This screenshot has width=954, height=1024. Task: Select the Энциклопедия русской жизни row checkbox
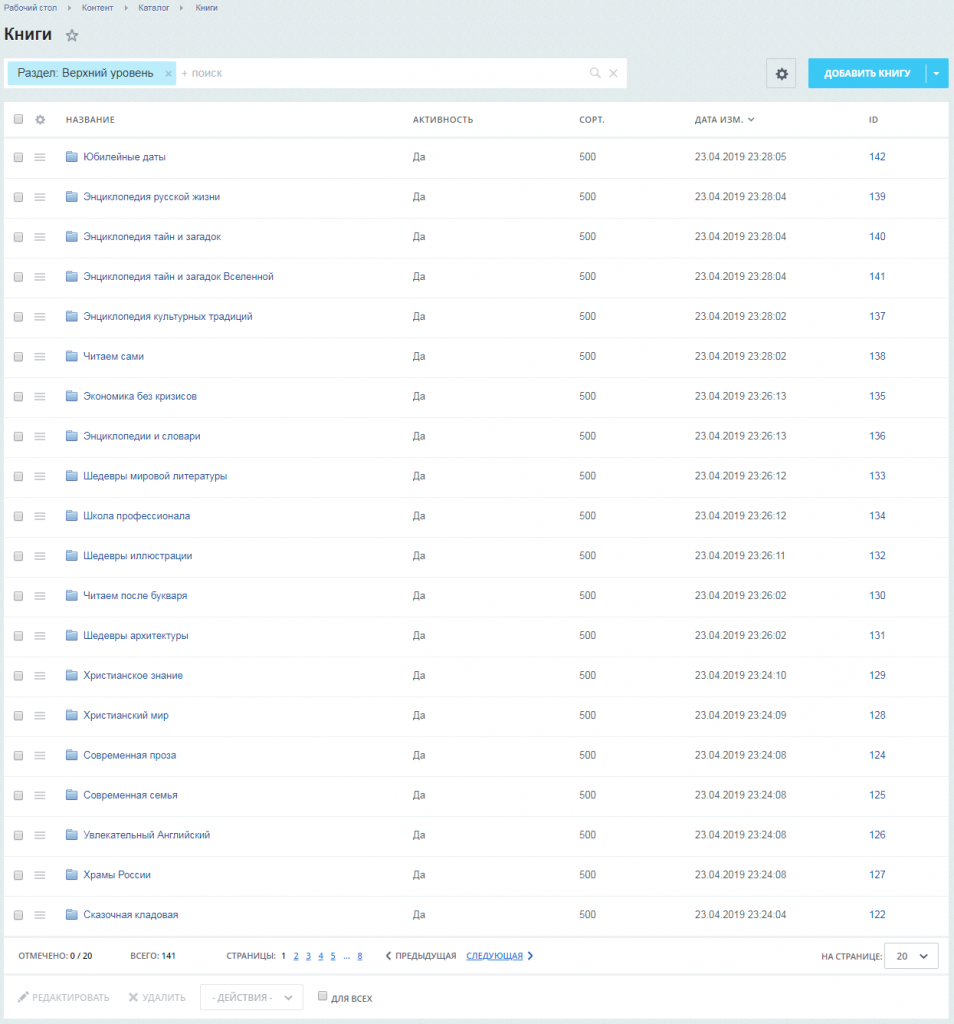pos(18,197)
